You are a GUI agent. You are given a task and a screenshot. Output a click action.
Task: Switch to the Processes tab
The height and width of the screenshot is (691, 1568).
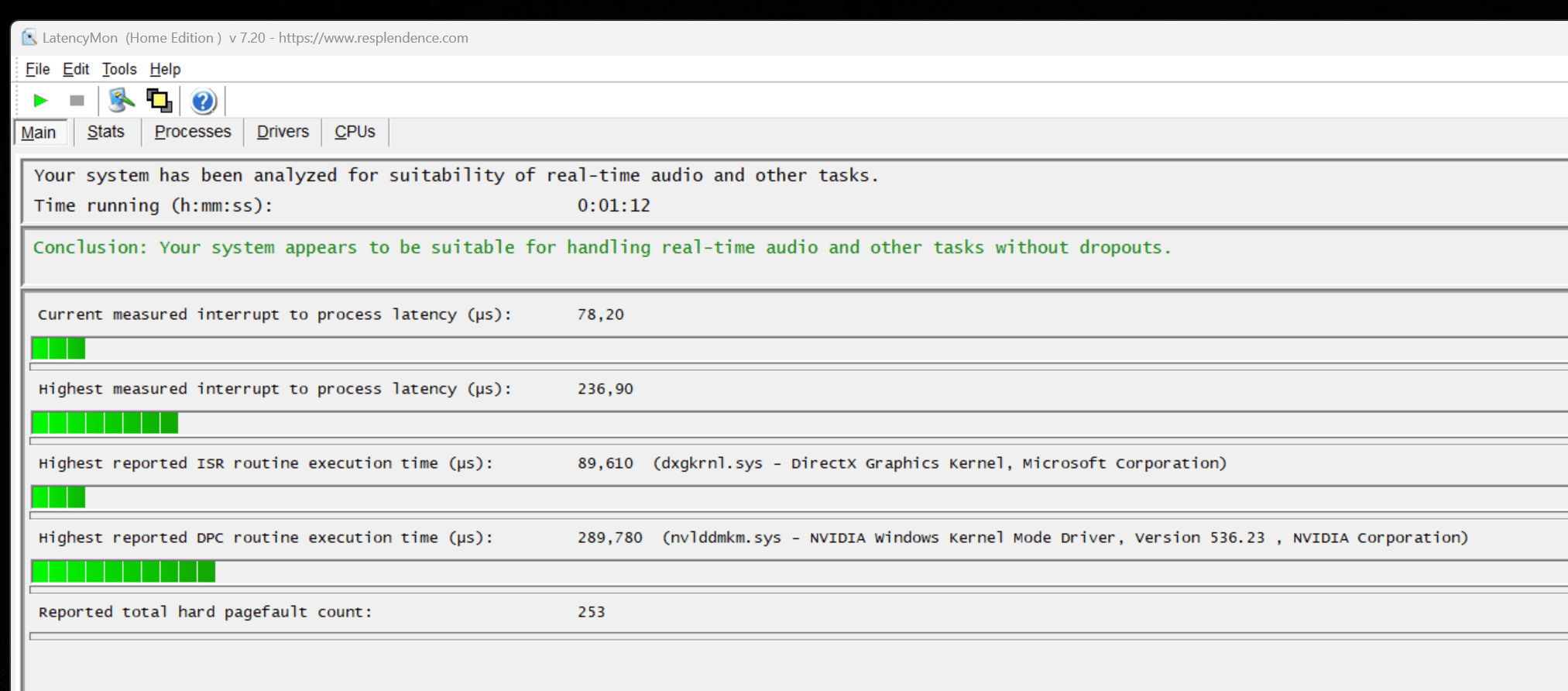[193, 132]
